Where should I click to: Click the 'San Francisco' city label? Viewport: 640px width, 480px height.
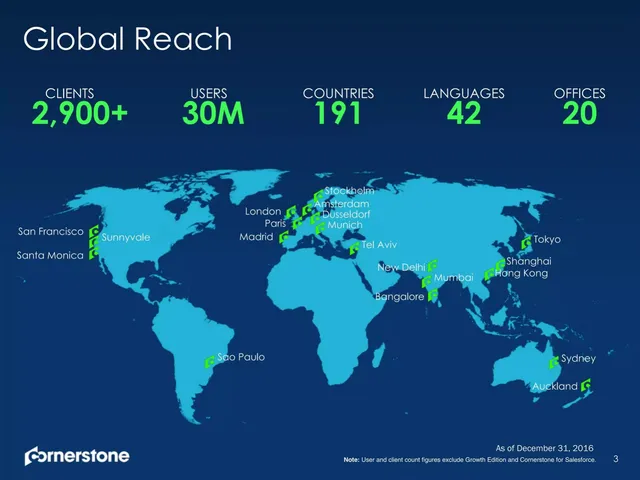click(x=51, y=231)
